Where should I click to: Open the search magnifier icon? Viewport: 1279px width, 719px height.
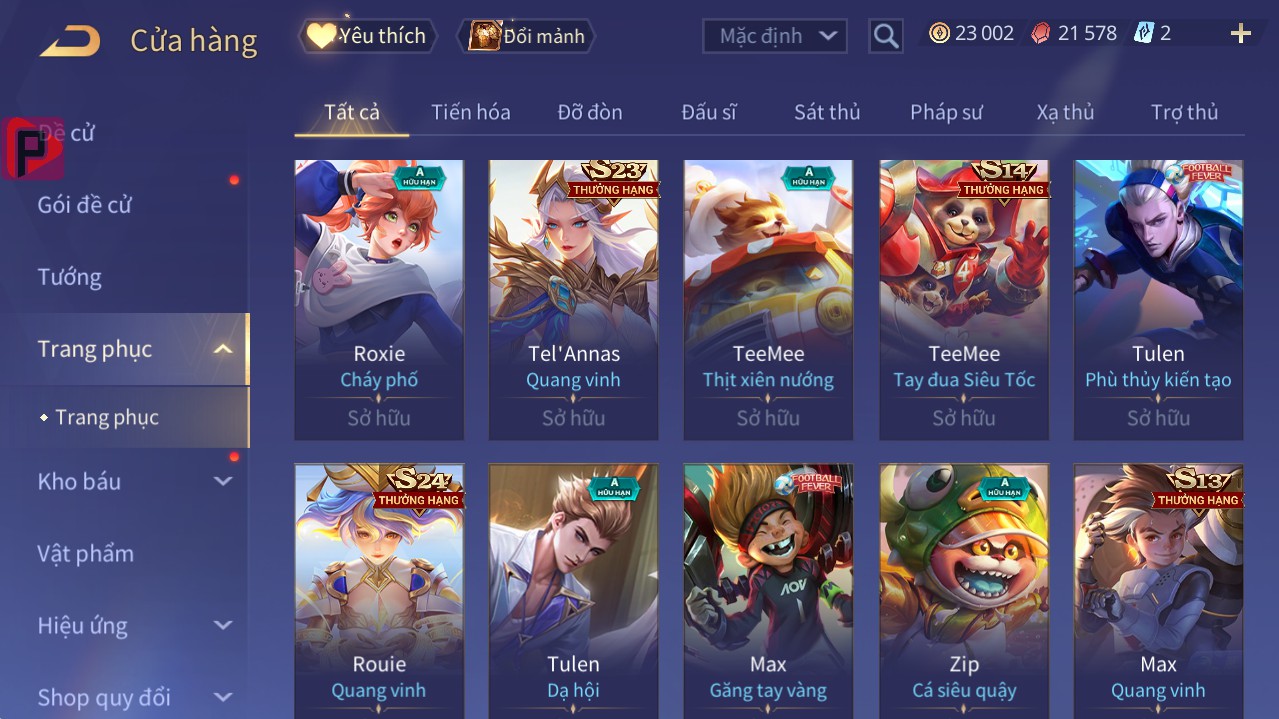(885, 36)
